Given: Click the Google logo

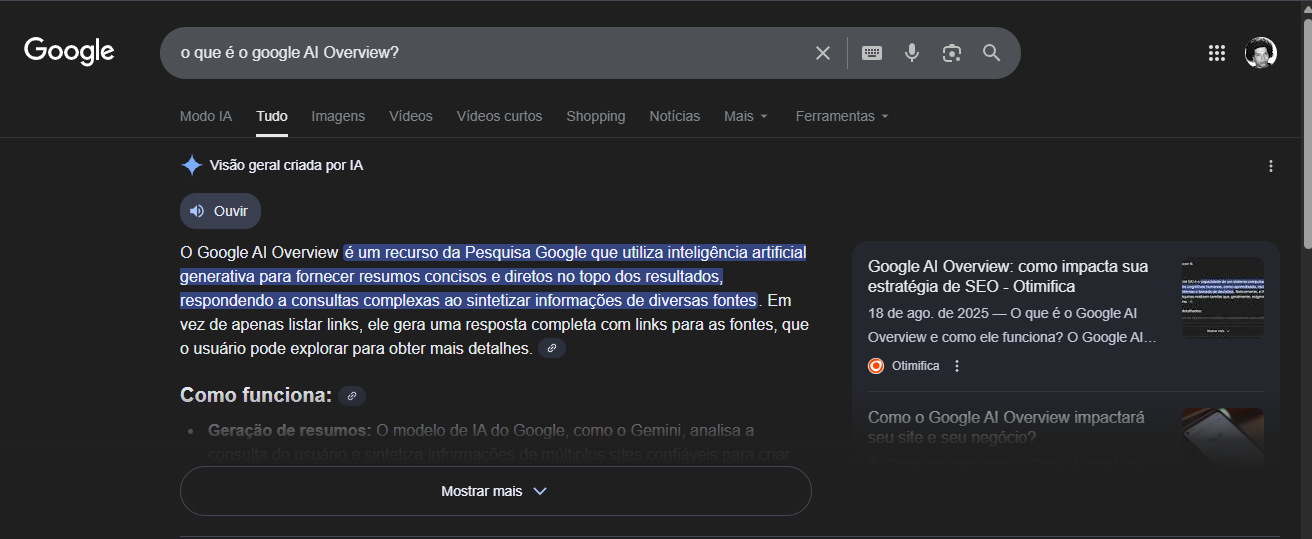Looking at the screenshot, I should (x=69, y=51).
